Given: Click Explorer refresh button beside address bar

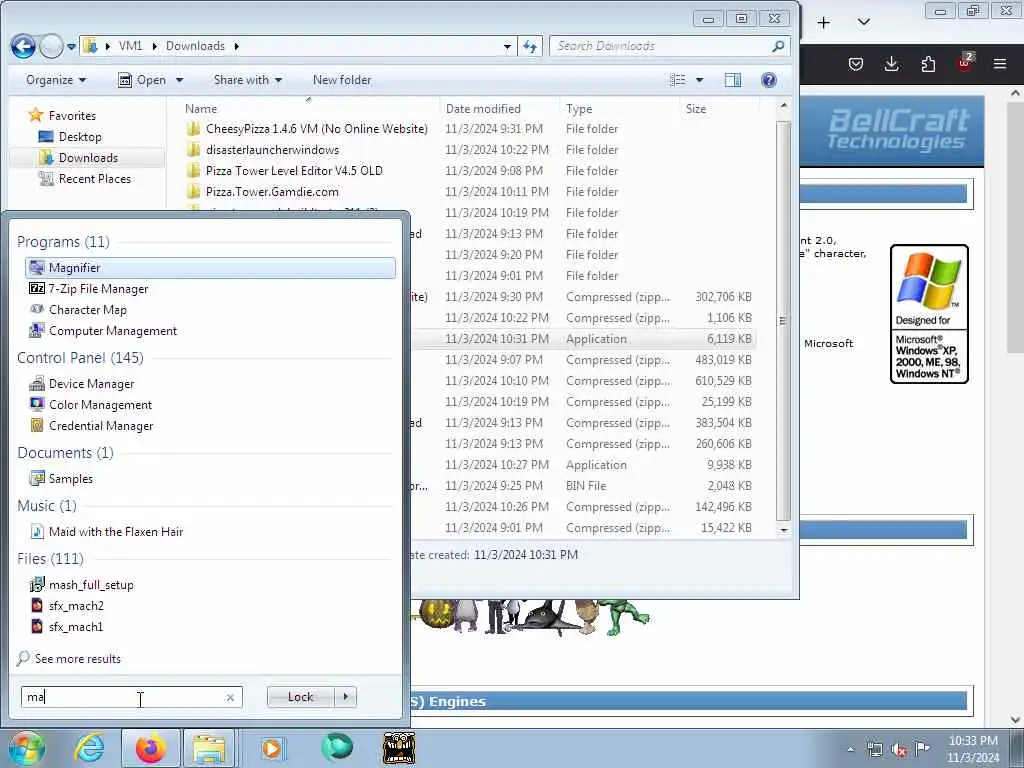Looking at the screenshot, I should coord(530,46).
